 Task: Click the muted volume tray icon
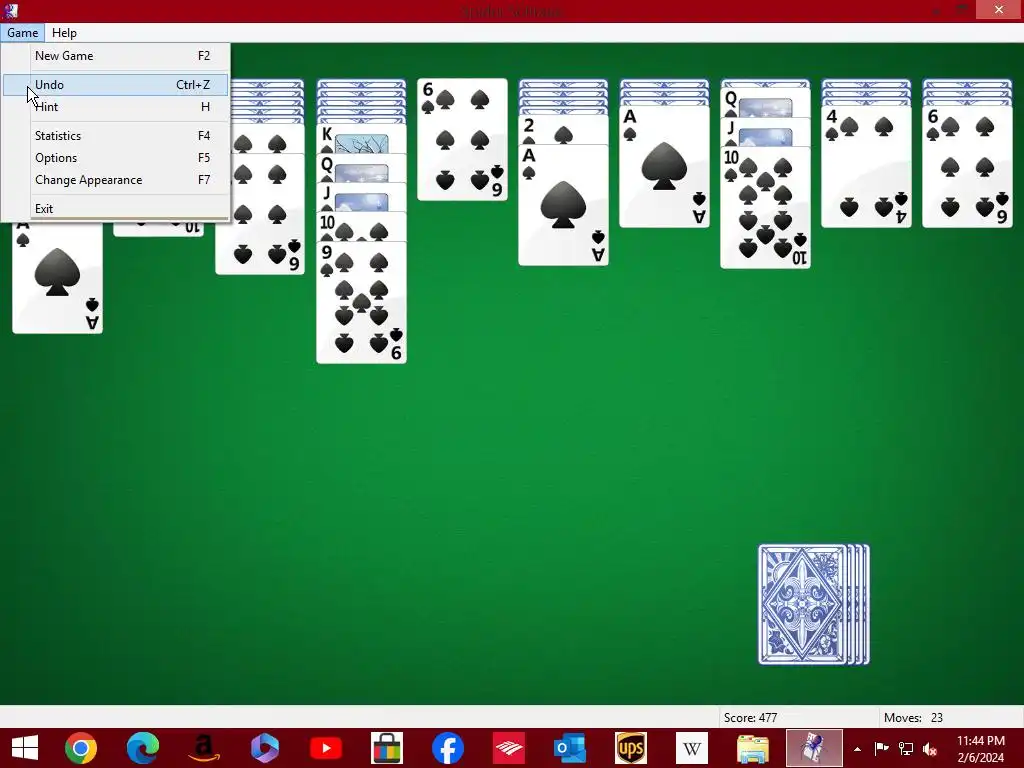(x=930, y=749)
